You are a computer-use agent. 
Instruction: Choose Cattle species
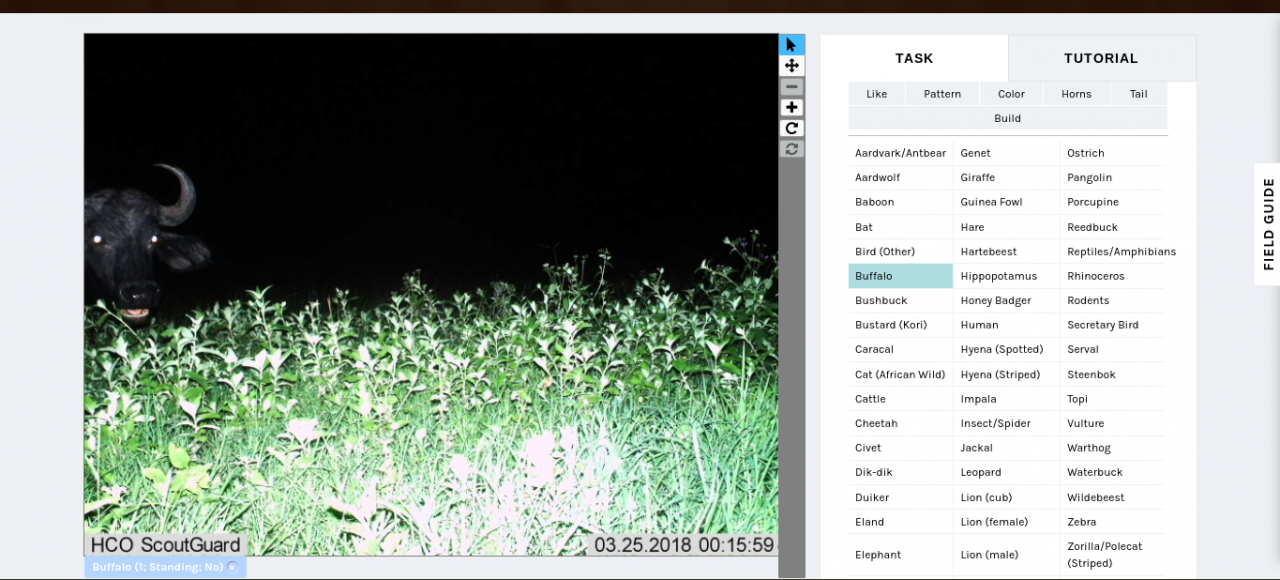tap(900, 399)
